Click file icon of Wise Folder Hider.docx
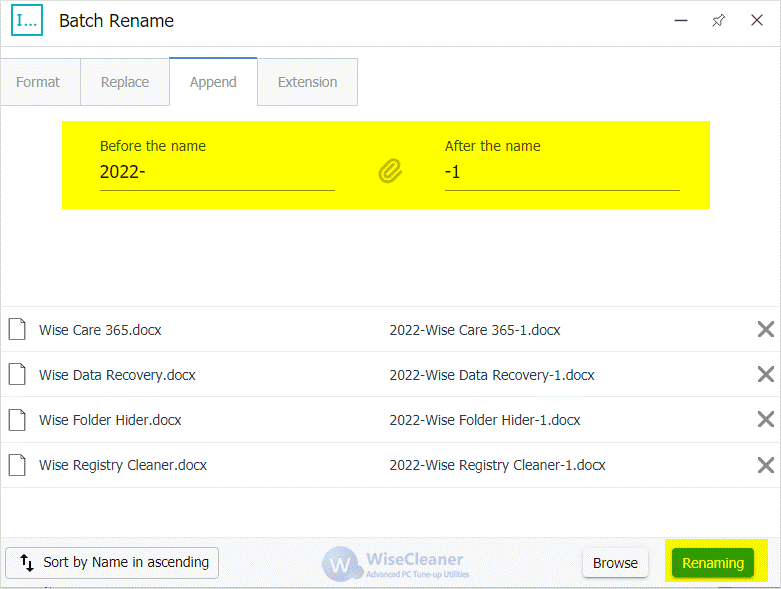This screenshot has width=781, height=589. point(17,420)
